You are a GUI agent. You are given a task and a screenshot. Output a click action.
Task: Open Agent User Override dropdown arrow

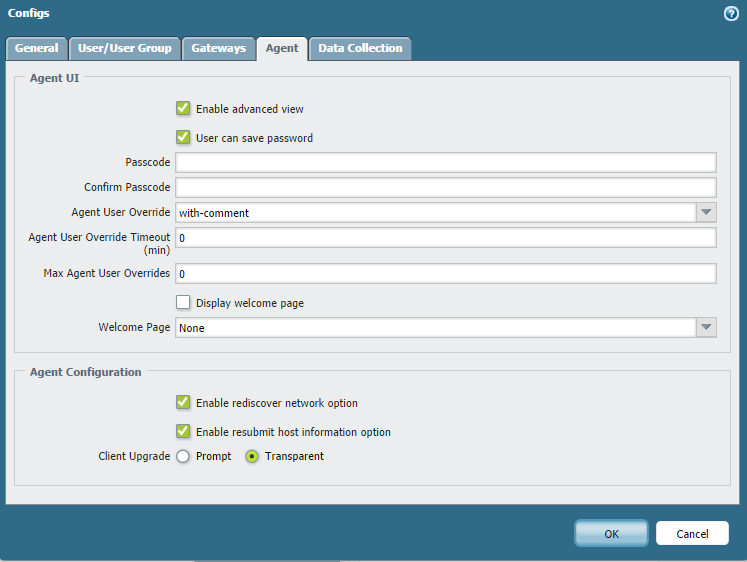tap(706, 212)
